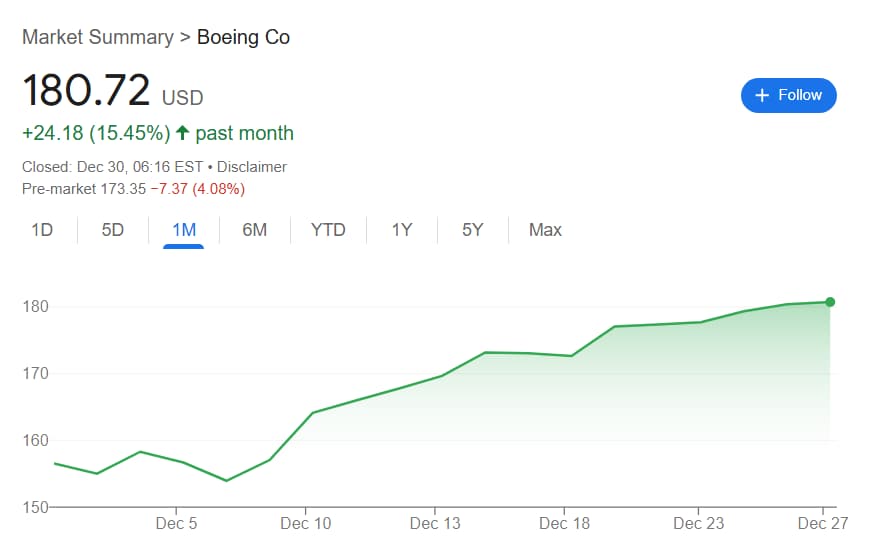
Task: Click the Dec 27 axis label
Action: (823, 524)
